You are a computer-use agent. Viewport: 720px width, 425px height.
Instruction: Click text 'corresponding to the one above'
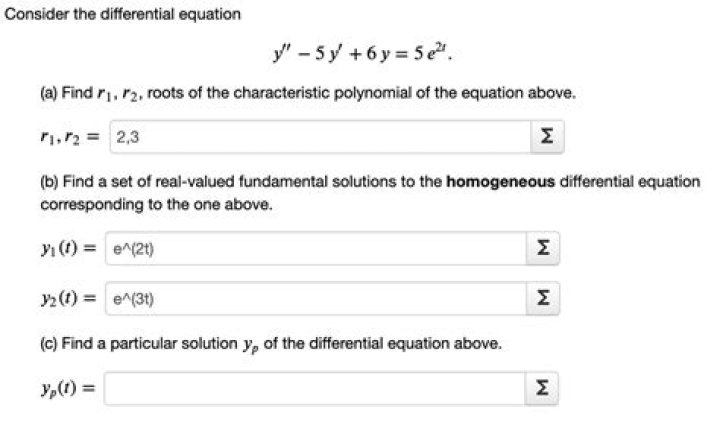[157, 205]
